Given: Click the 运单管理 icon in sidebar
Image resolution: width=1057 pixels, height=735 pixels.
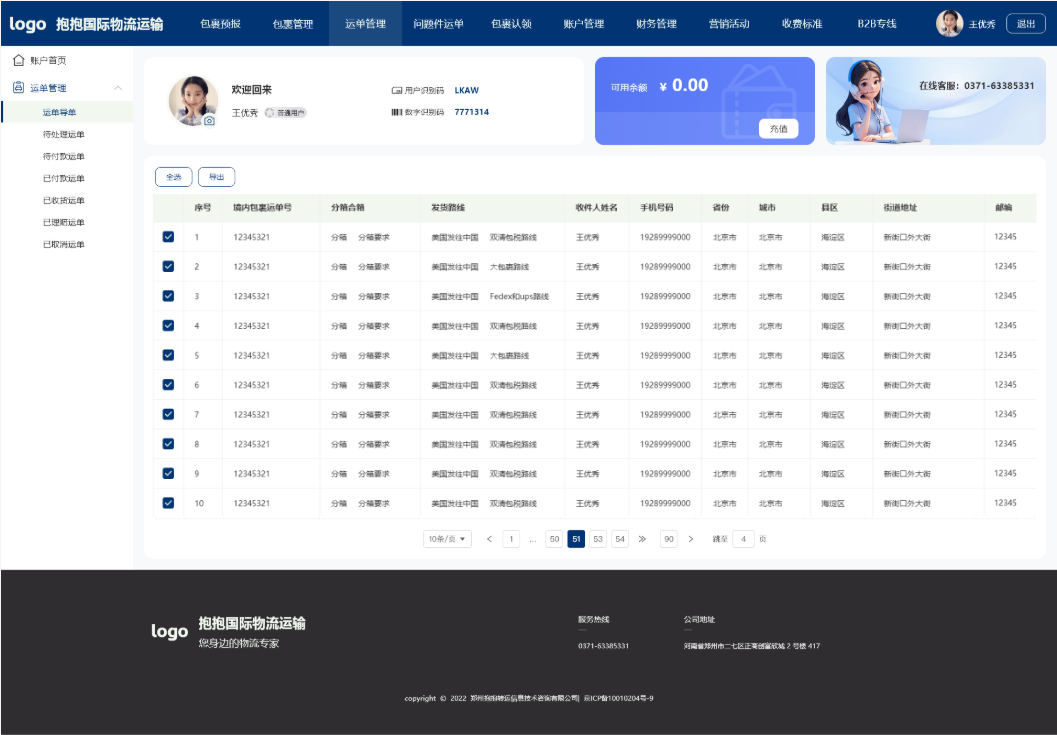Looking at the screenshot, I should (x=18, y=88).
